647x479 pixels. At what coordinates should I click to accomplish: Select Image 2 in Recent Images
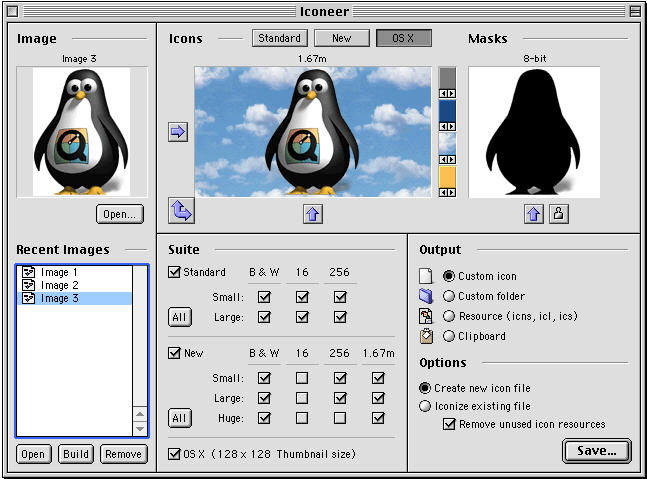75,285
